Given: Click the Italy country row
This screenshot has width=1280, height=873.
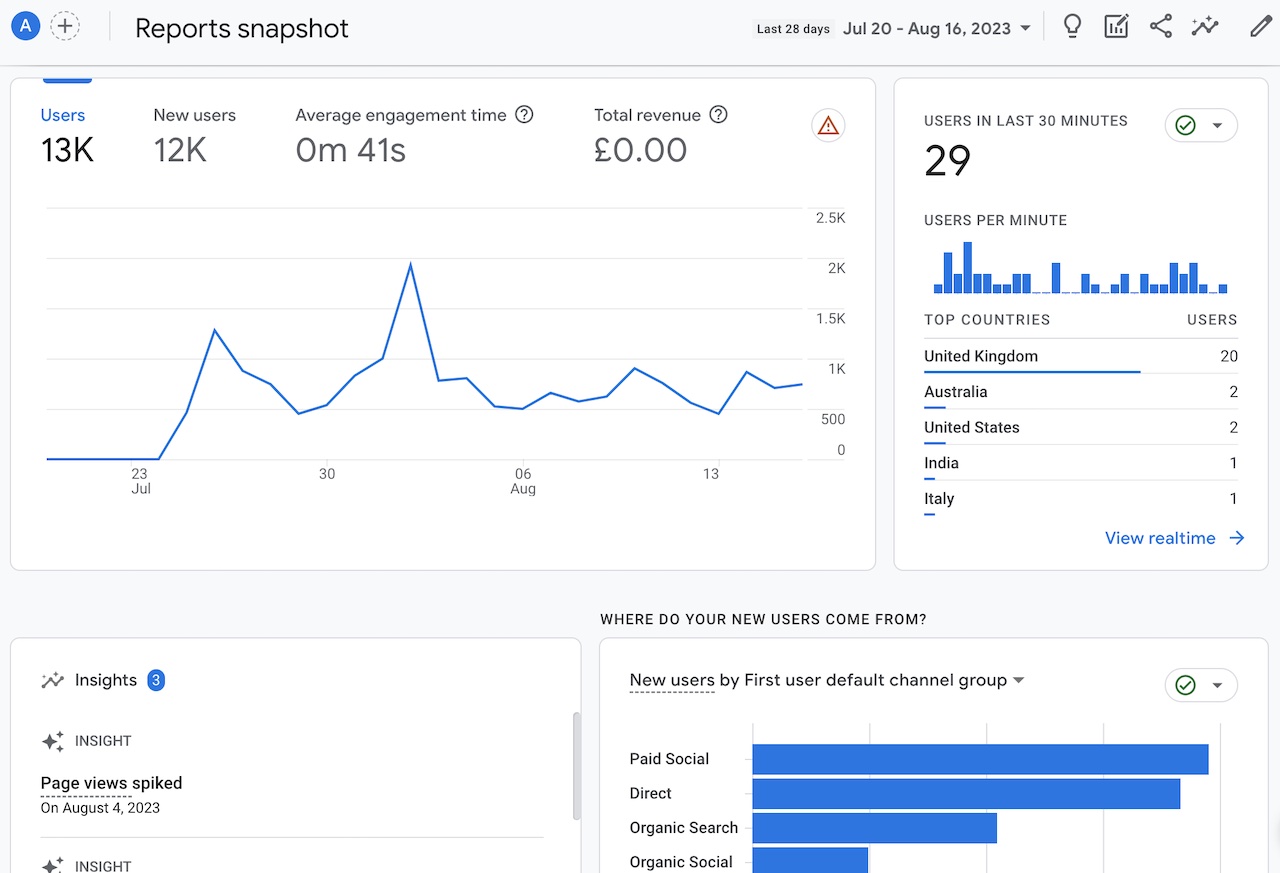Looking at the screenshot, I should (x=1081, y=499).
